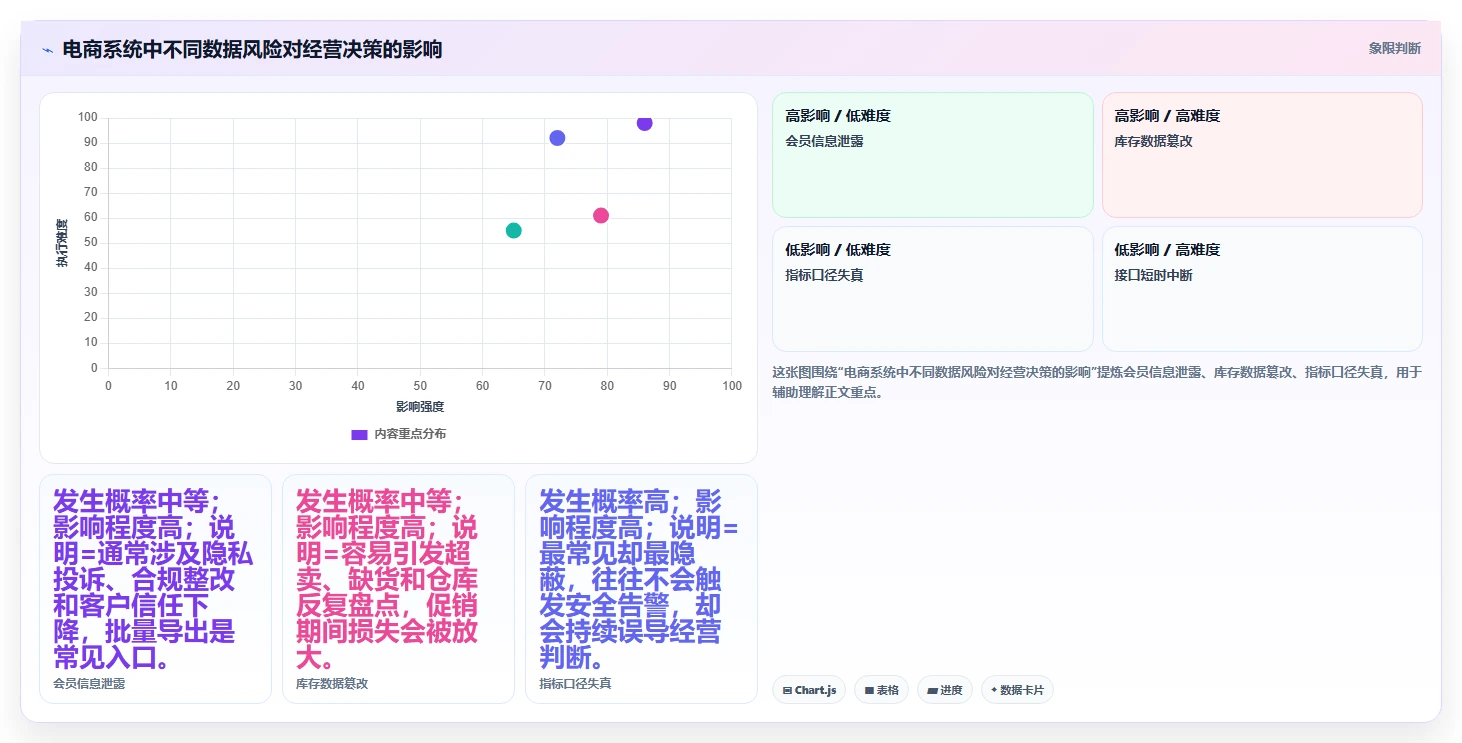Select the 高影响 / 低难度 quadrant card
Screen dimensions: 1462x743
click(x=932, y=155)
